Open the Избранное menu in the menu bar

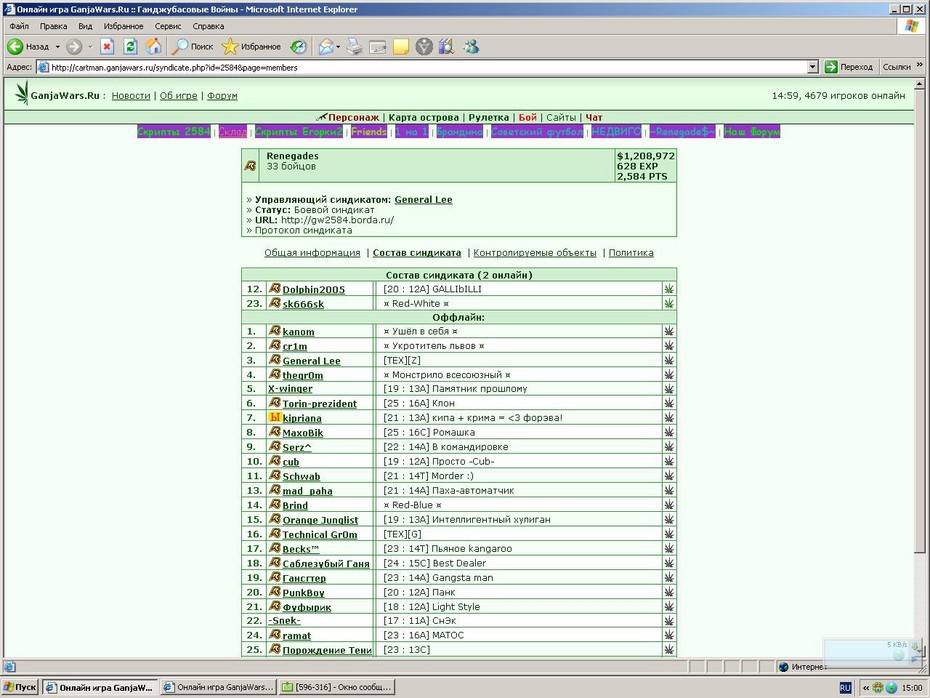click(x=123, y=26)
